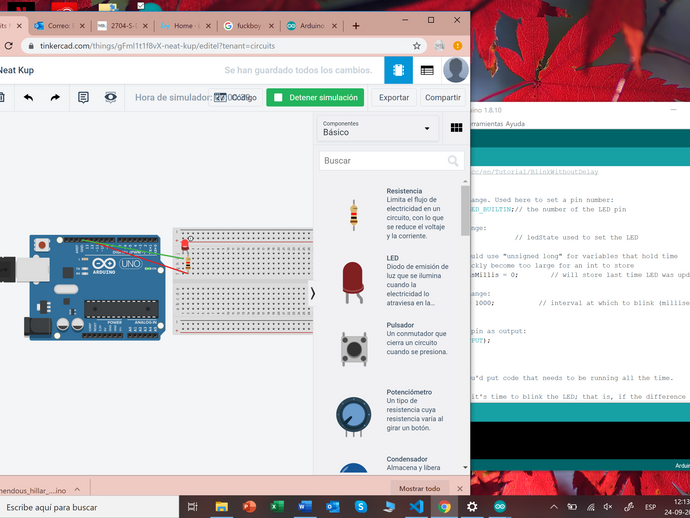Screen dimensions: 690x518
Task: Open Excel from the taskbar
Action: 277,507
